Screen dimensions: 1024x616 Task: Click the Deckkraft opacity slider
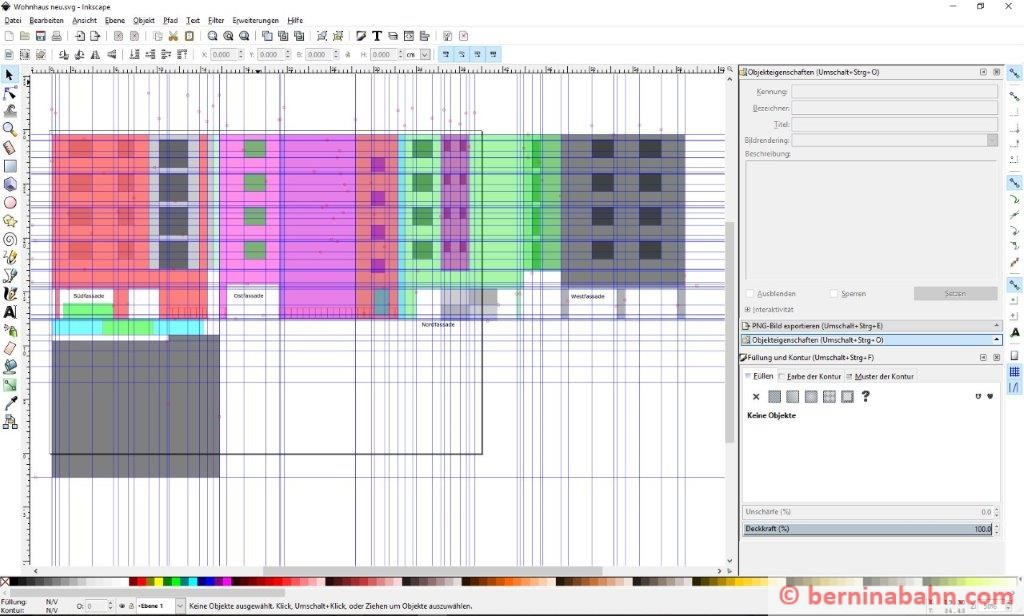[868, 529]
